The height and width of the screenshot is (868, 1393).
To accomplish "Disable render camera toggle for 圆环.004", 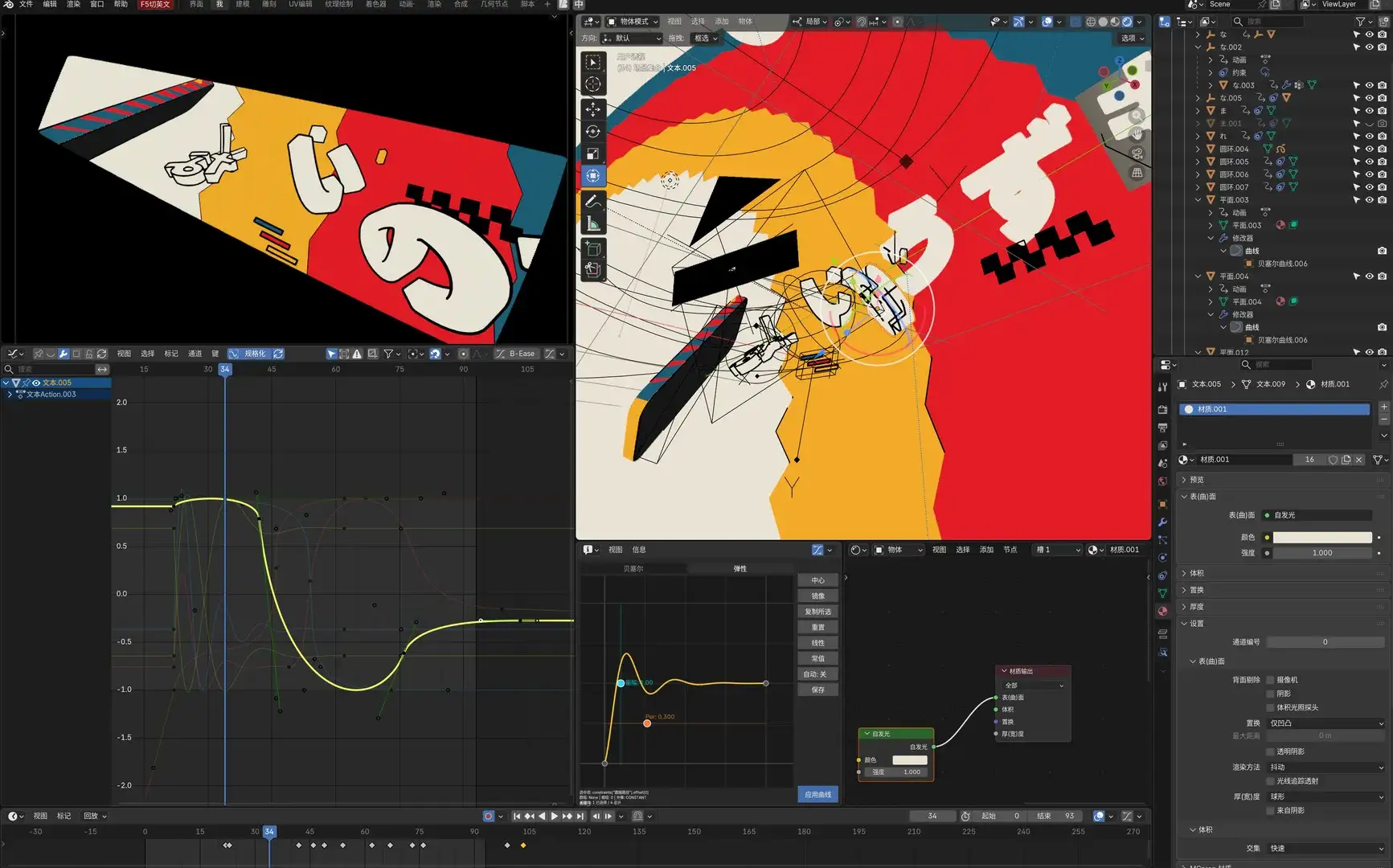I will pyautogui.click(x=1382, y=149).
